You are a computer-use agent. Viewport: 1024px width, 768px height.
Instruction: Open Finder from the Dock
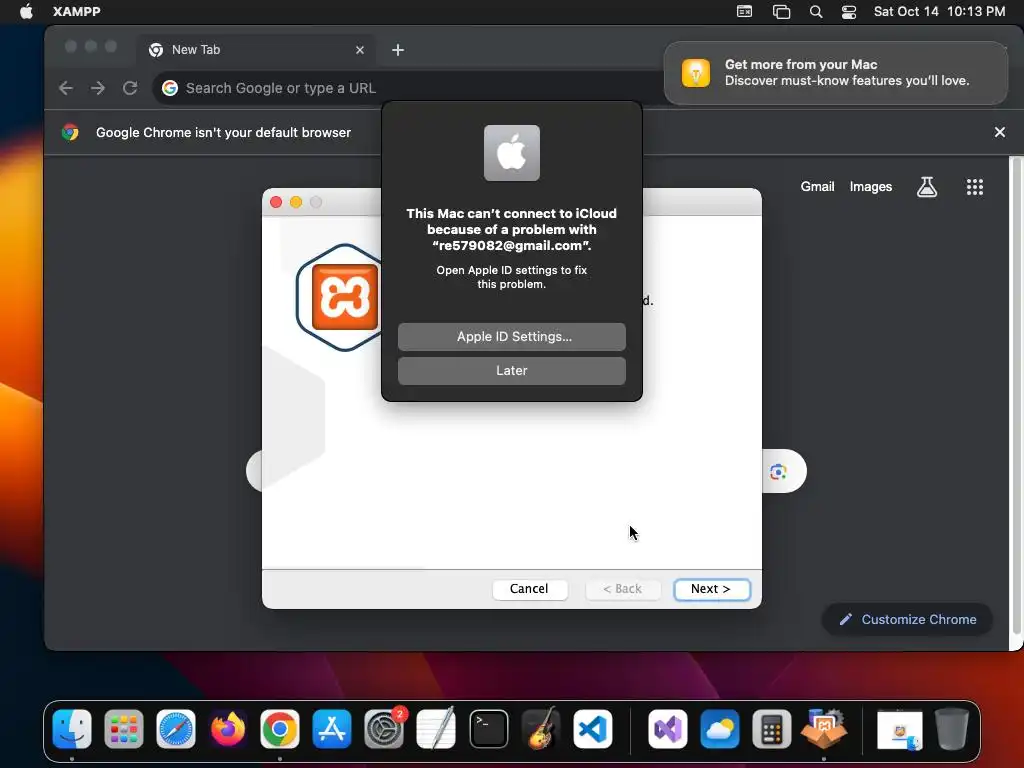(x=72, y=729)
